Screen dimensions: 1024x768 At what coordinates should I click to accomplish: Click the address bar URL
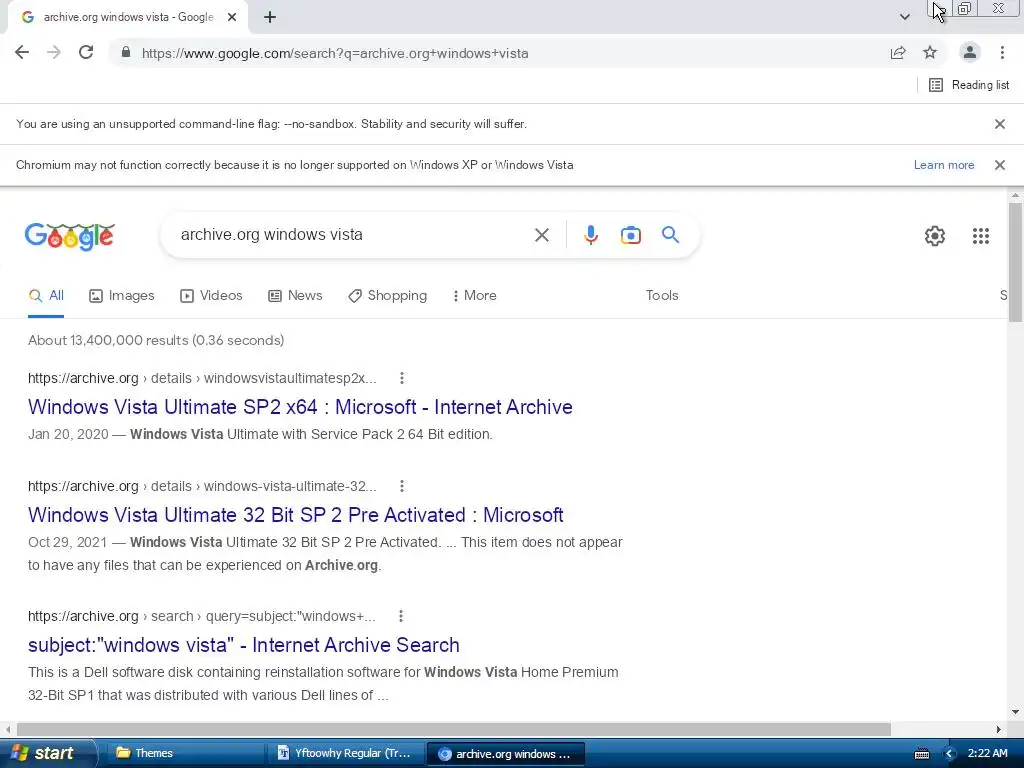click(335, 54)
